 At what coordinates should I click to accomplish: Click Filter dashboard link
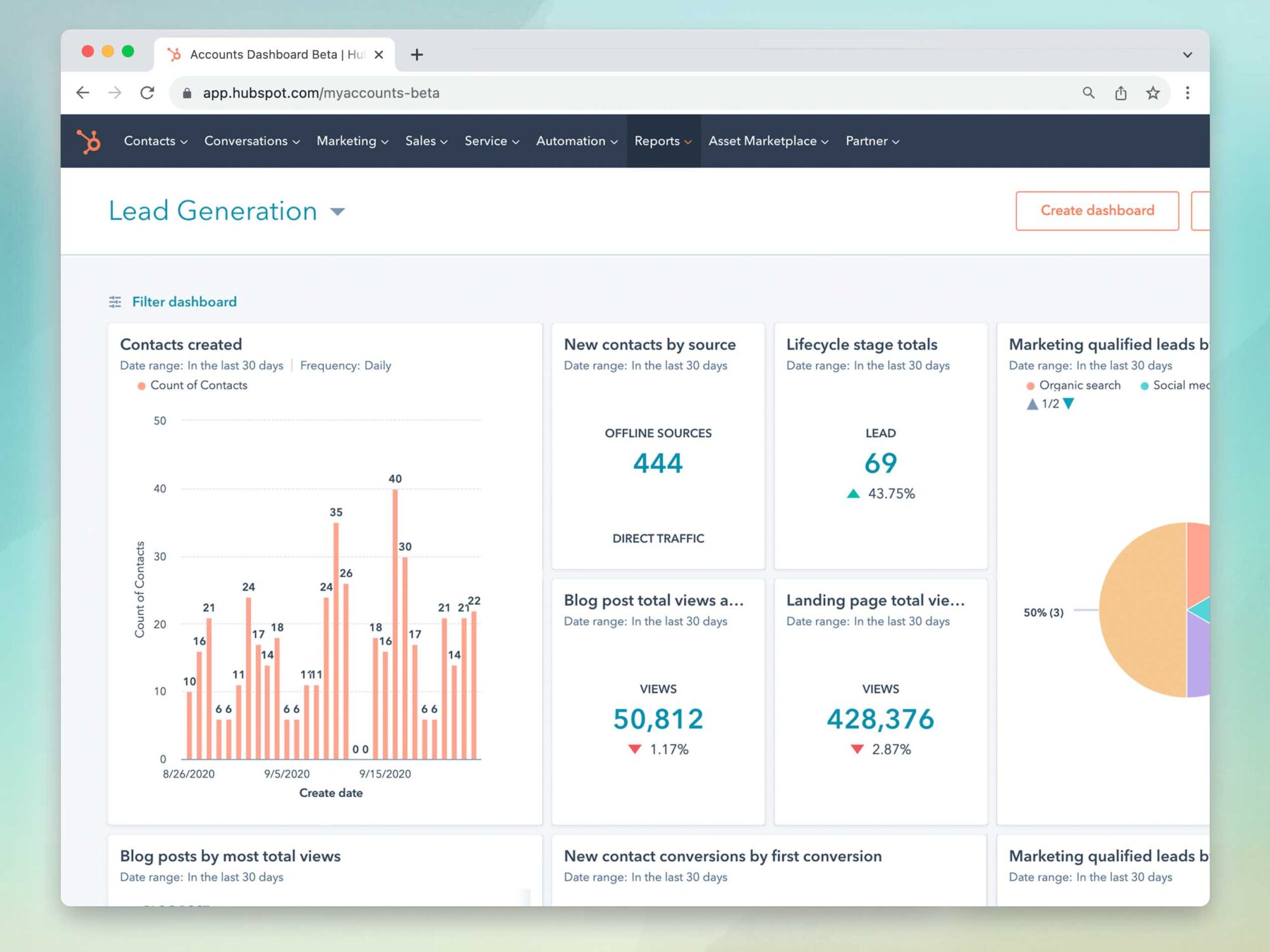tap(184, 302)
